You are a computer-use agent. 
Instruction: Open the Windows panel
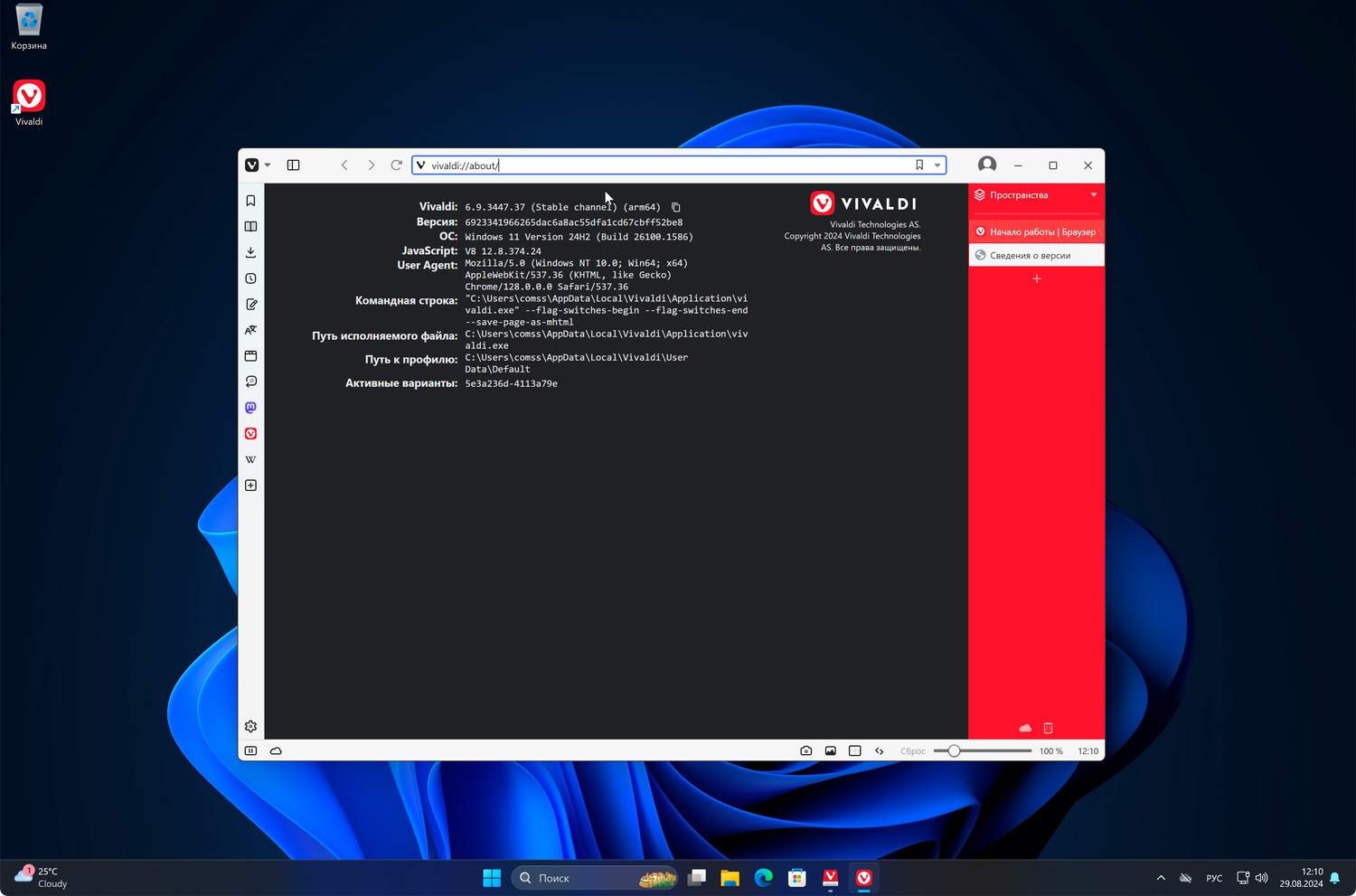pyautogui.click(x=251, y=356)
